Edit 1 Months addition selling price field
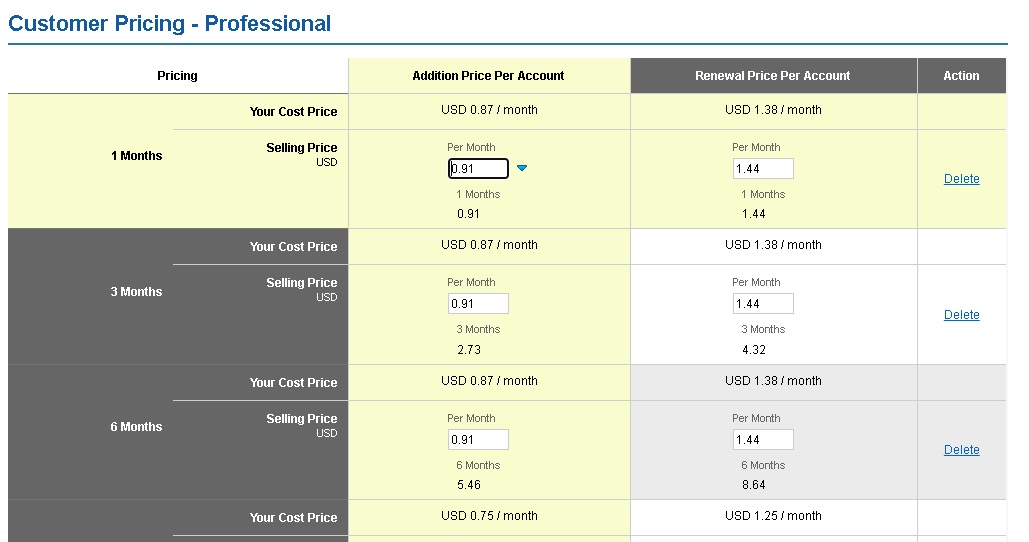The image size is (1029, 542). (x=478, y=169)
